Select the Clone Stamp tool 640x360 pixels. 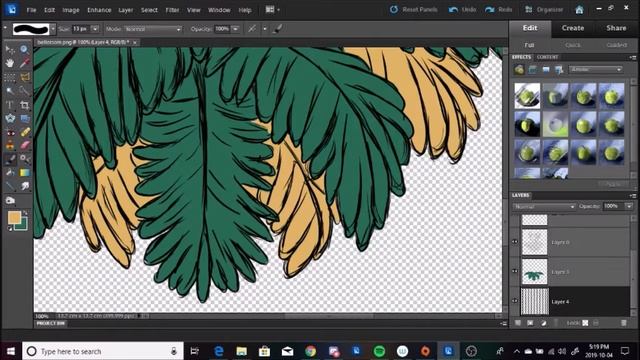(x=10, y=145)
